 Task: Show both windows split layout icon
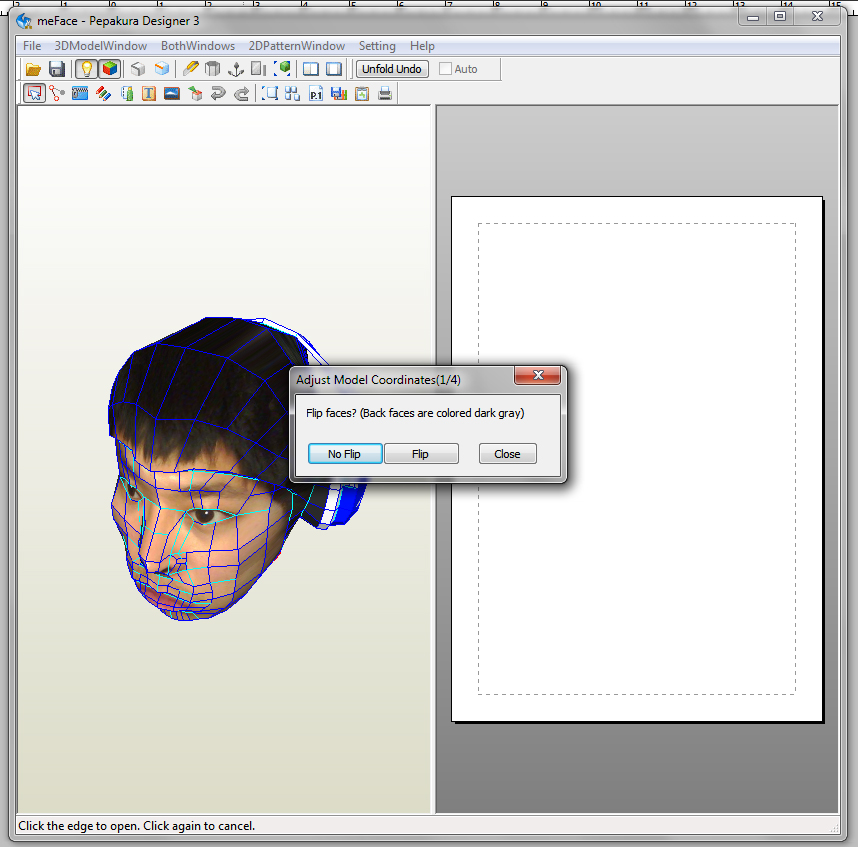(x=311, y=69)
